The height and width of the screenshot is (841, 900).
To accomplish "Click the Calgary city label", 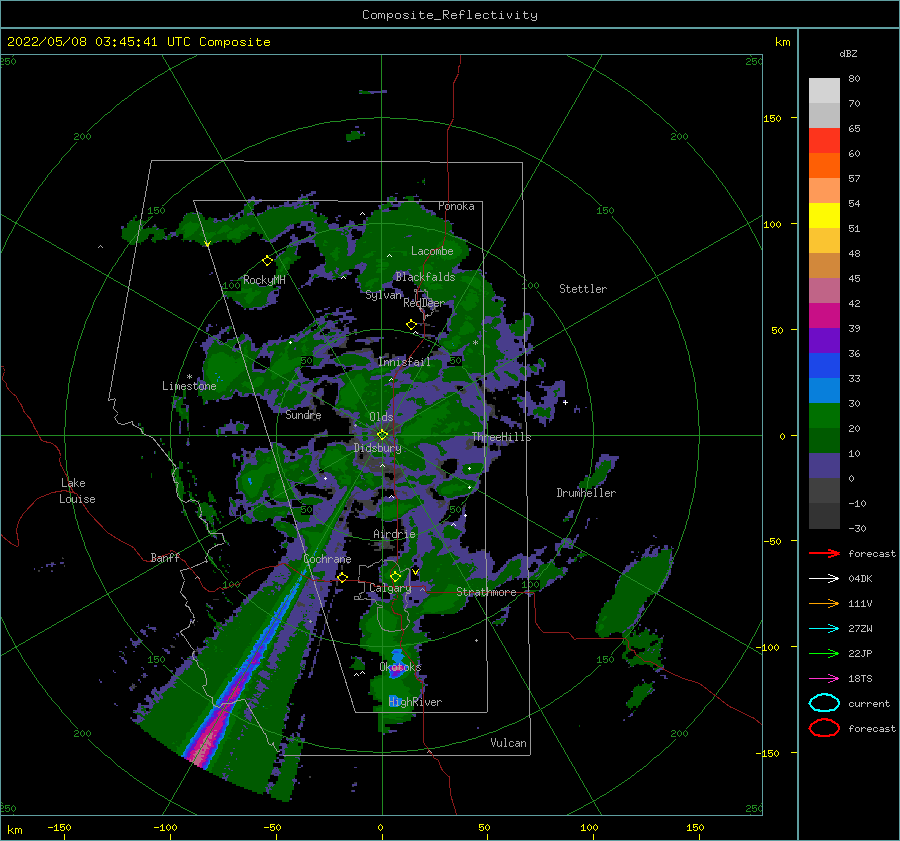I will click(x=390, y=588).
